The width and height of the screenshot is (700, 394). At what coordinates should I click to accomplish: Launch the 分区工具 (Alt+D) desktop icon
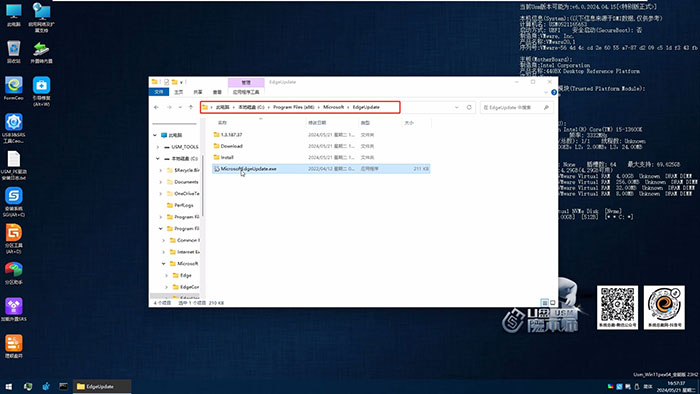pos(13,239)
